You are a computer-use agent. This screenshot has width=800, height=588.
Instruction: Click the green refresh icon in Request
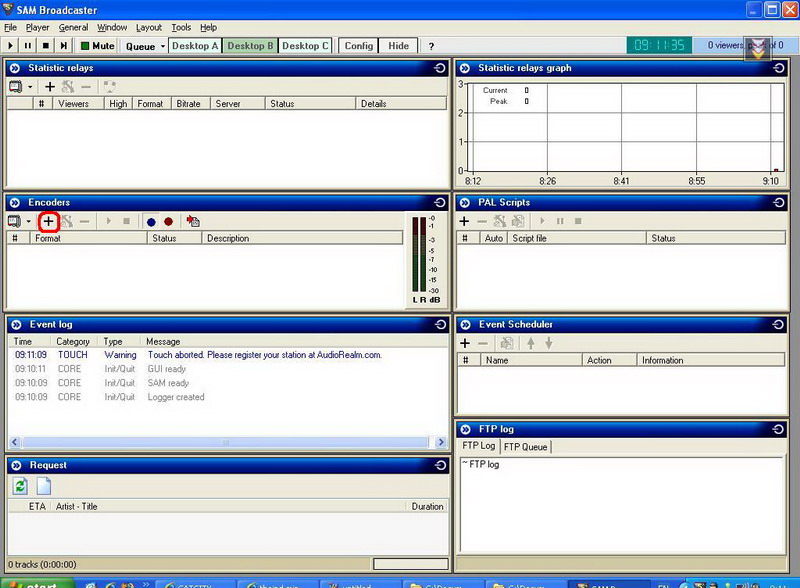(x=20, y=485)
